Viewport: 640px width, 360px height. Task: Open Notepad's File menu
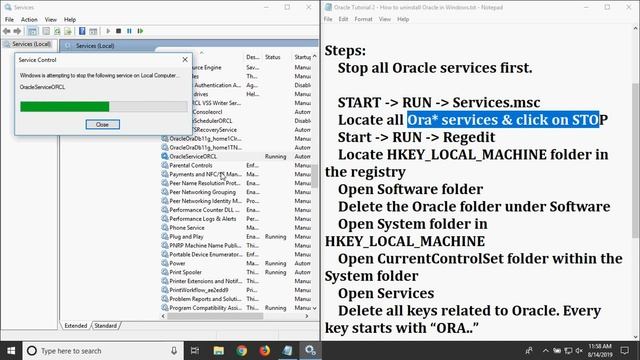point(328,19)
